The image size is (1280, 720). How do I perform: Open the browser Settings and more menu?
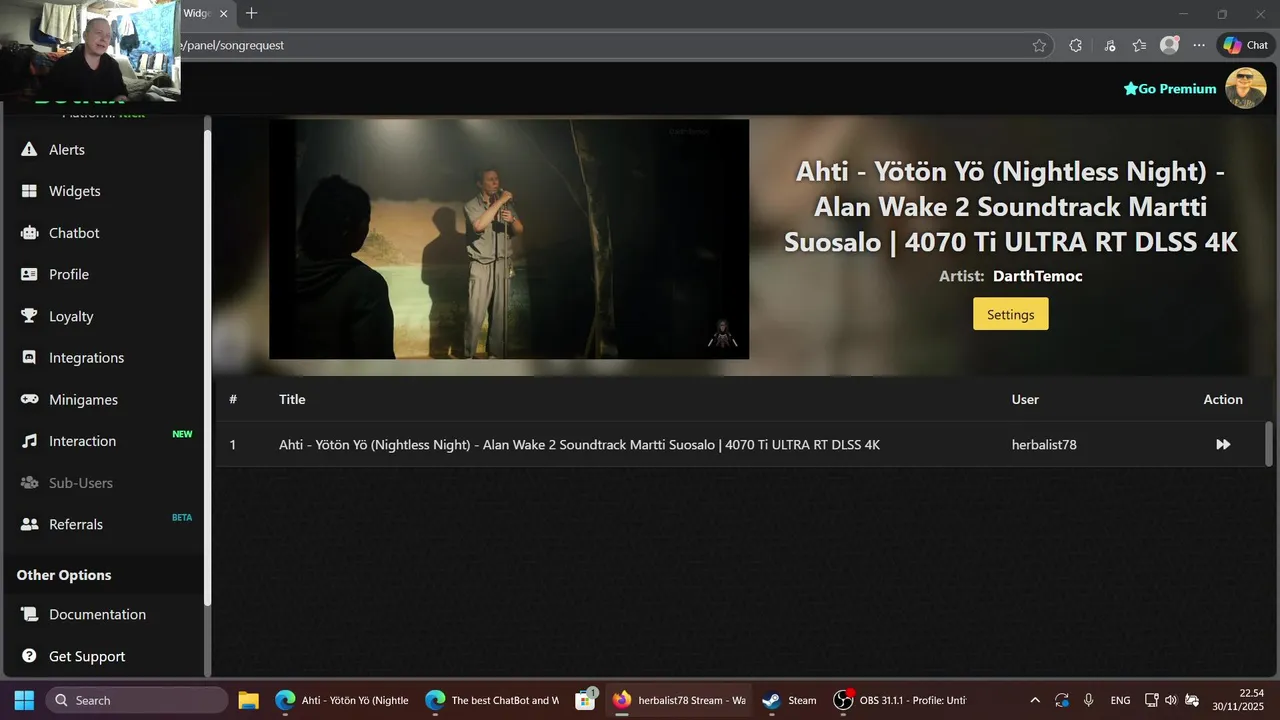pos(1199,45)
